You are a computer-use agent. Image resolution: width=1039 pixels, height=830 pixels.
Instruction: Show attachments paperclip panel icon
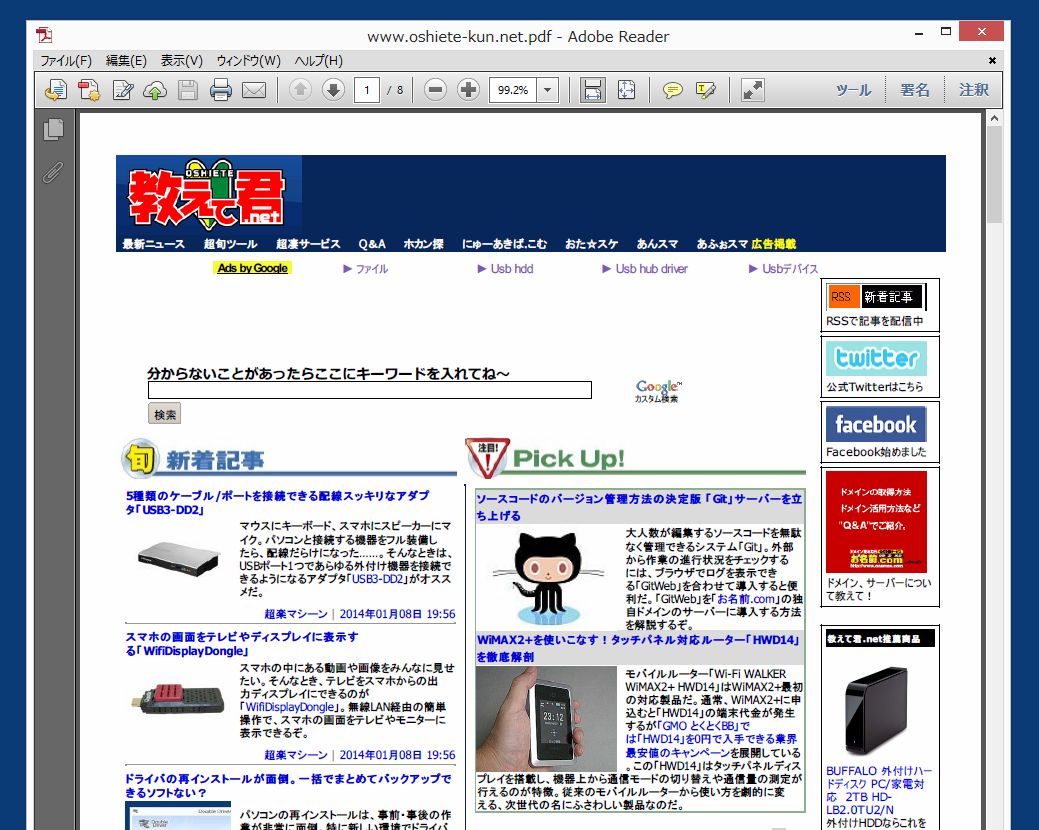(53, 172)
